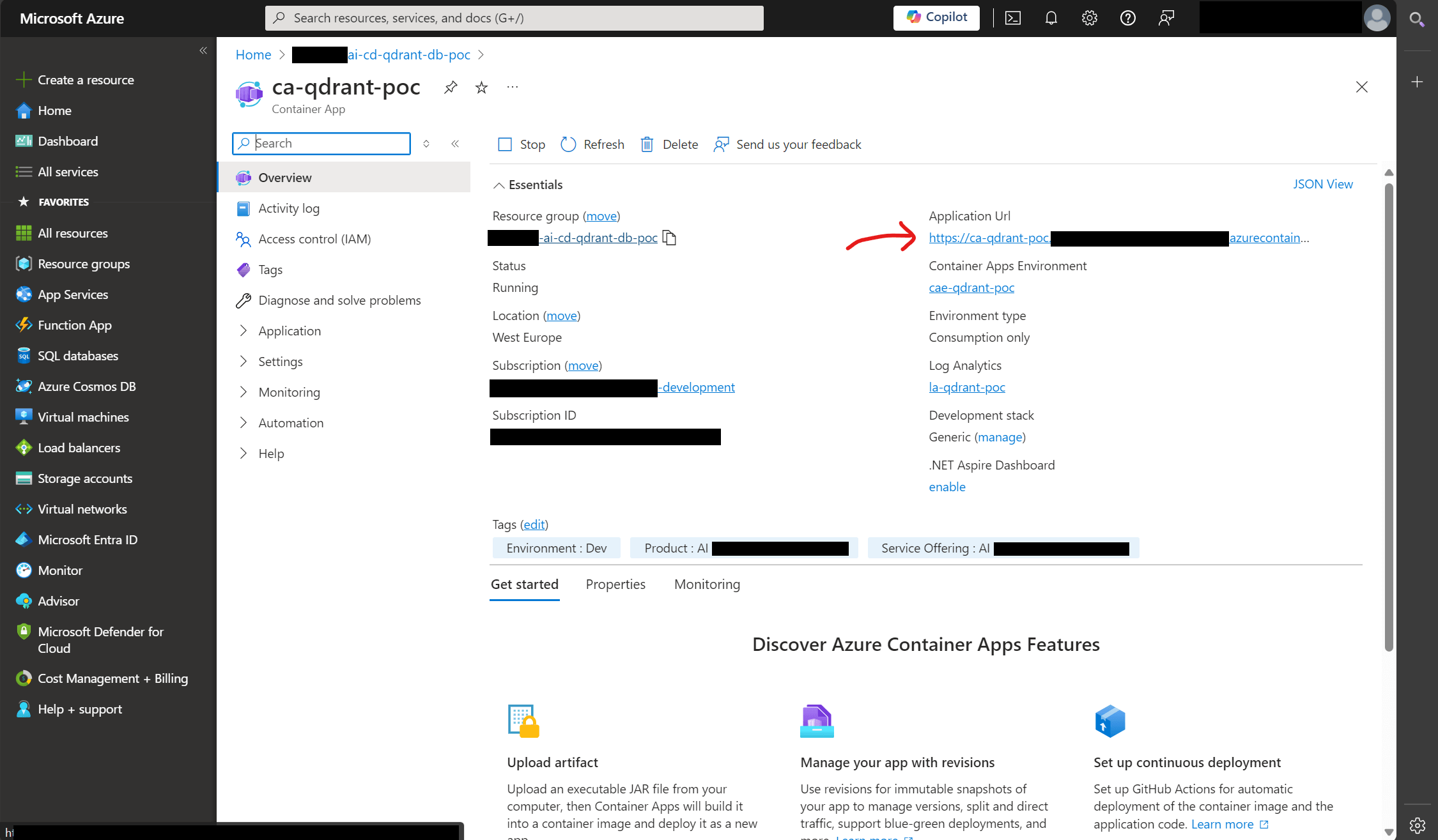The width and height of the screenshot is (1438, 840).
Task: Click the feedback icon in header
Action: click(1166, 18)
